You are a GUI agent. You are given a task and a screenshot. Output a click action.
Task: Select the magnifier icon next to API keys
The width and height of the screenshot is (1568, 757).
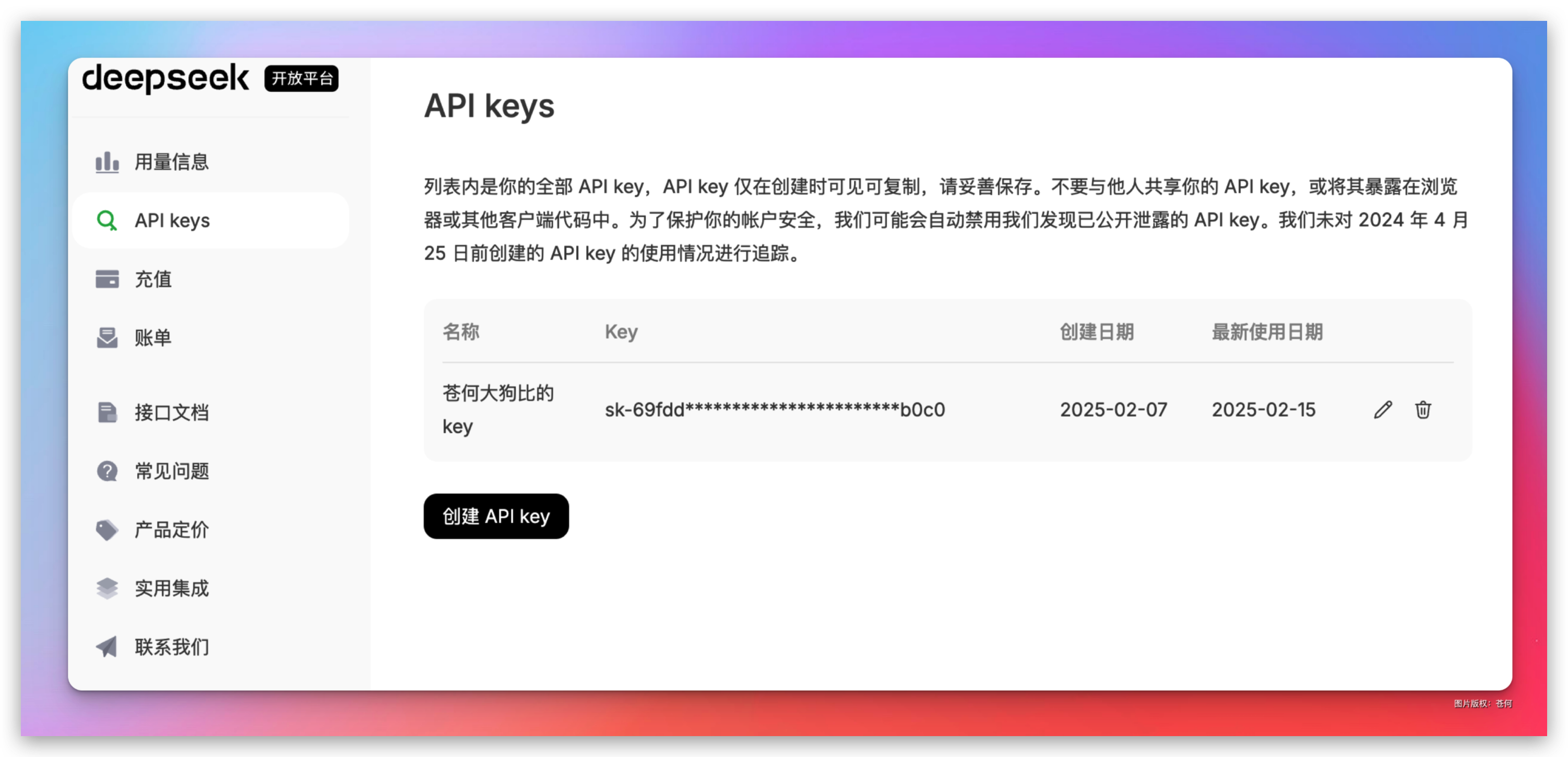tap(106, 220)
